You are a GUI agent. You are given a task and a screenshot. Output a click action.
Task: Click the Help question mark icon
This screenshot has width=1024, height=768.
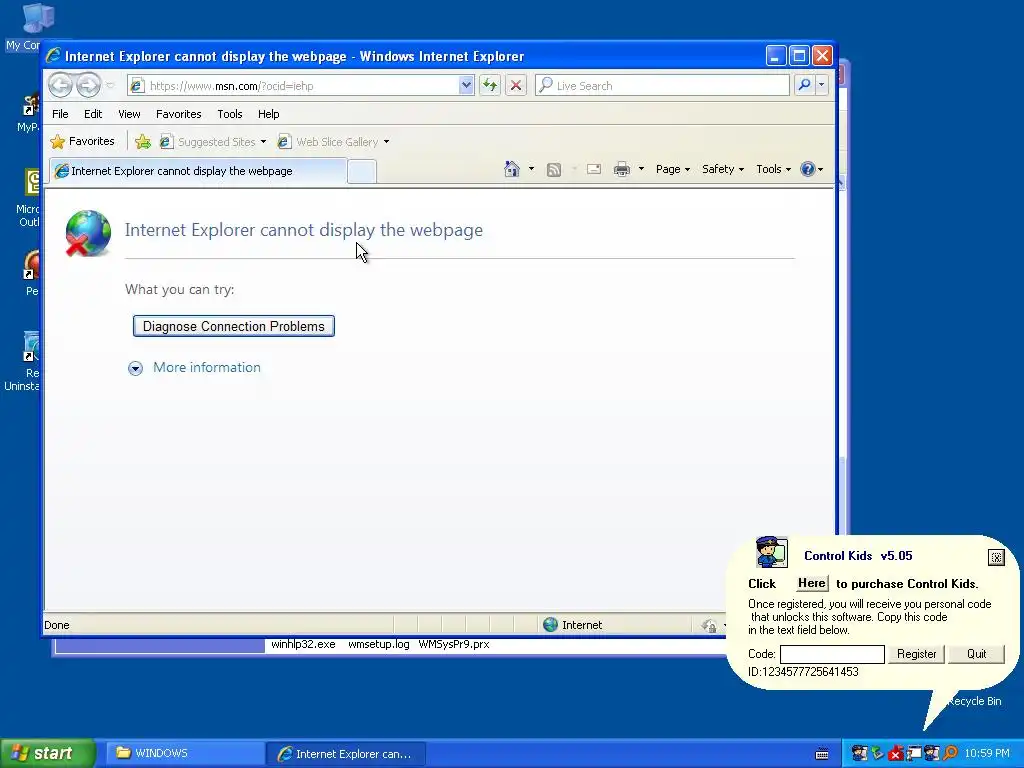(x=808, y=169)
